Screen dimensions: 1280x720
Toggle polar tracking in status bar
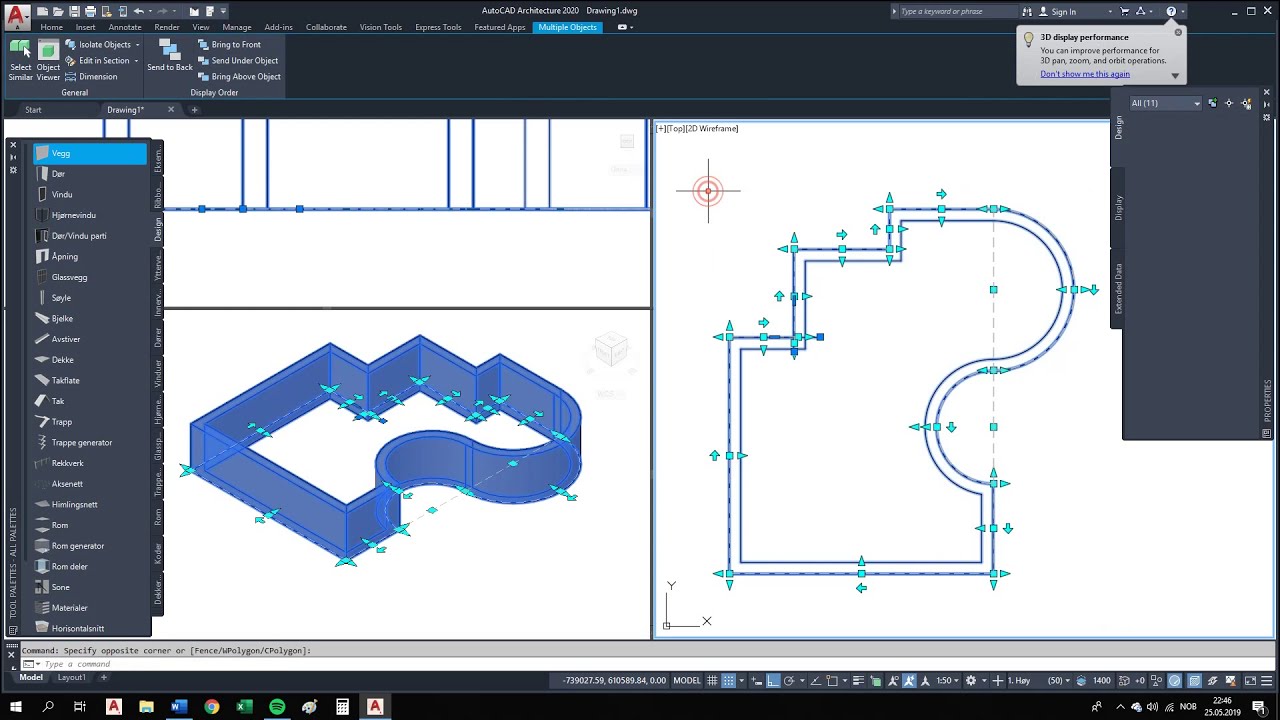click(789, 681)
